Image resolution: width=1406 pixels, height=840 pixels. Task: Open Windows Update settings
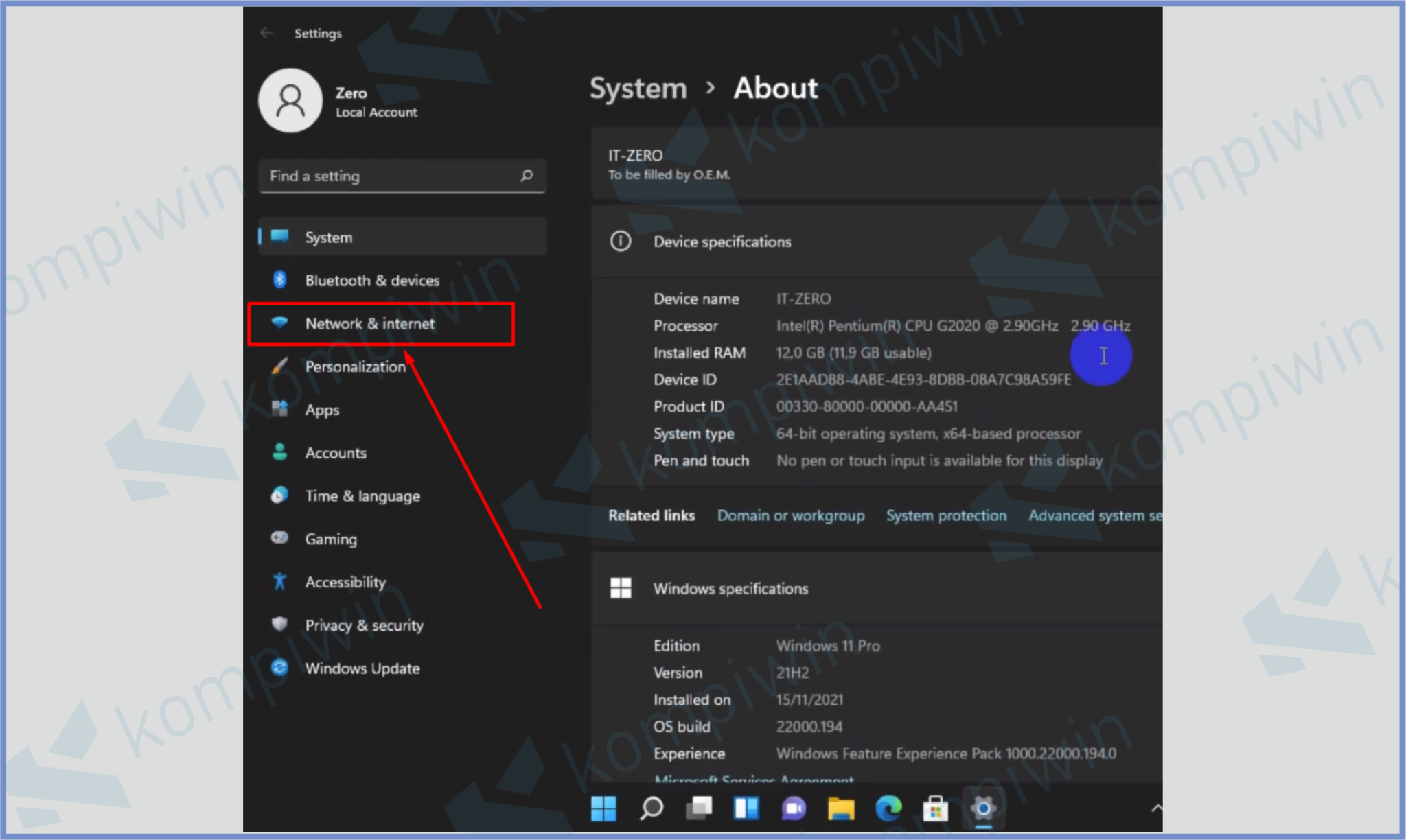(x=362, y=668)
